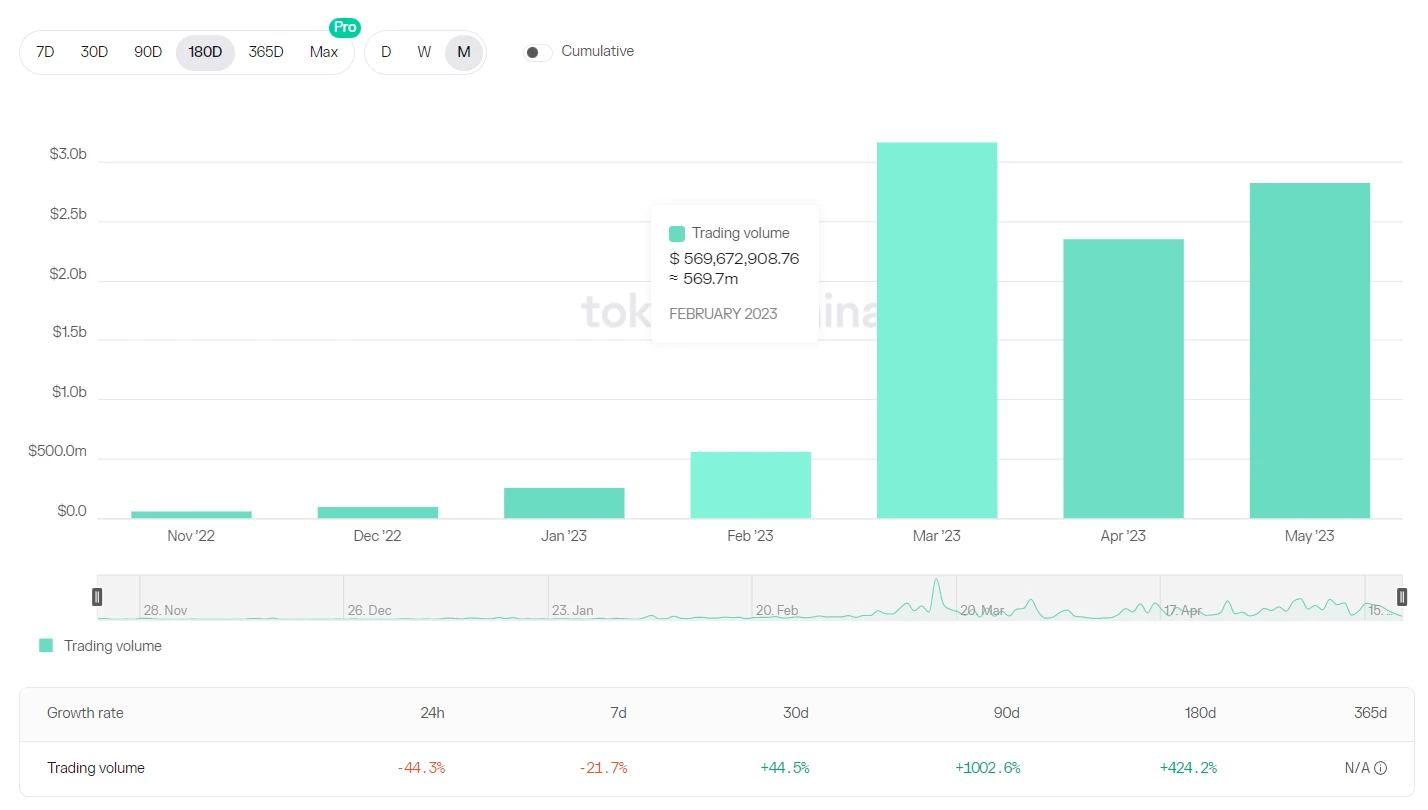The height and width of the screenshot is (810, 1428).
Task: Switch to monthly (M) granularity
Action: 464,52
